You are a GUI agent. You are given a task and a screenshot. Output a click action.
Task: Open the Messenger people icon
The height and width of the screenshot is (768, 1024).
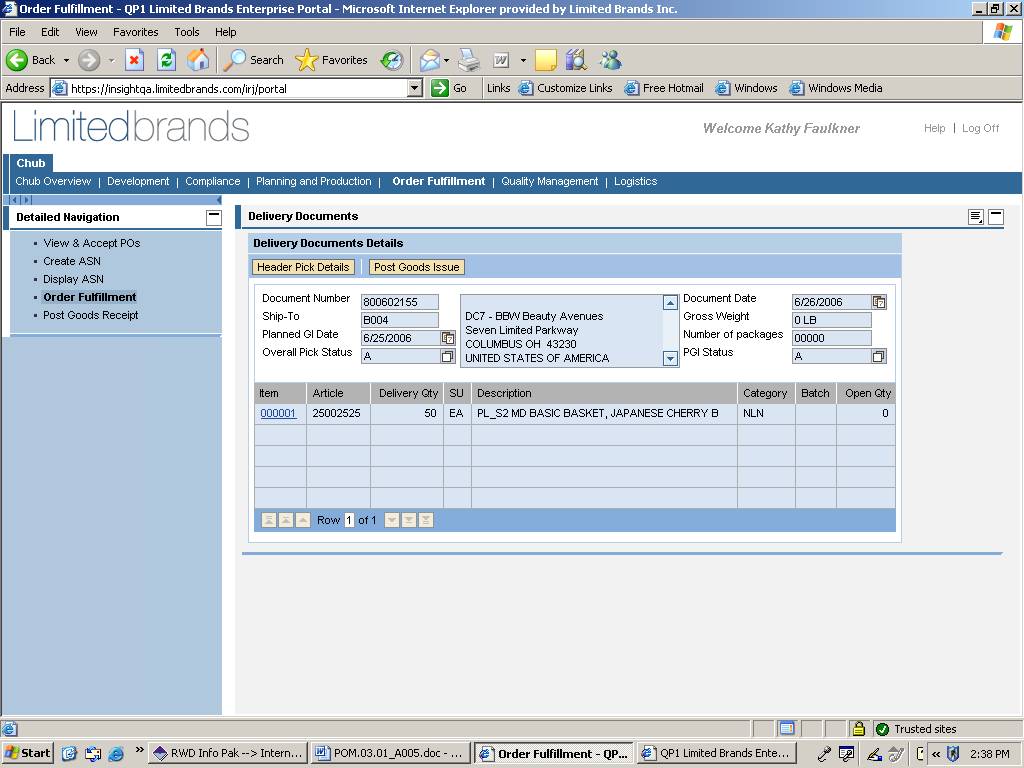(611, 60)
